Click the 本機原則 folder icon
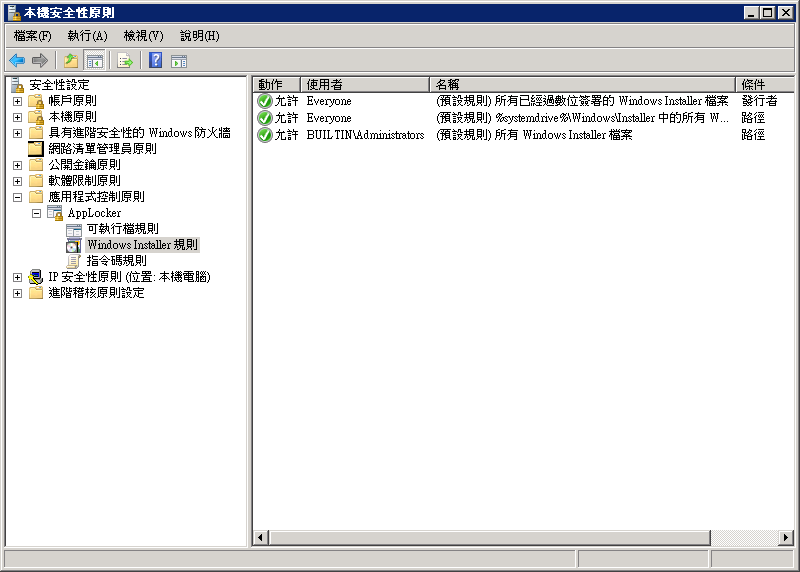The image size is (800, 572). pyautogui.click(x=36, y=117)
